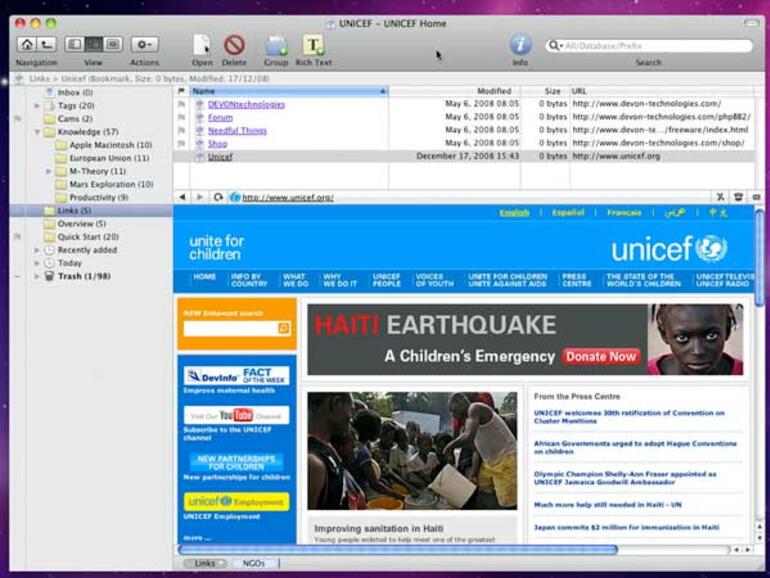Click the Trash icon in sidebar
The height and width of the screenshot is (578, 770).
pyautogui.click(x=48, y=276)
